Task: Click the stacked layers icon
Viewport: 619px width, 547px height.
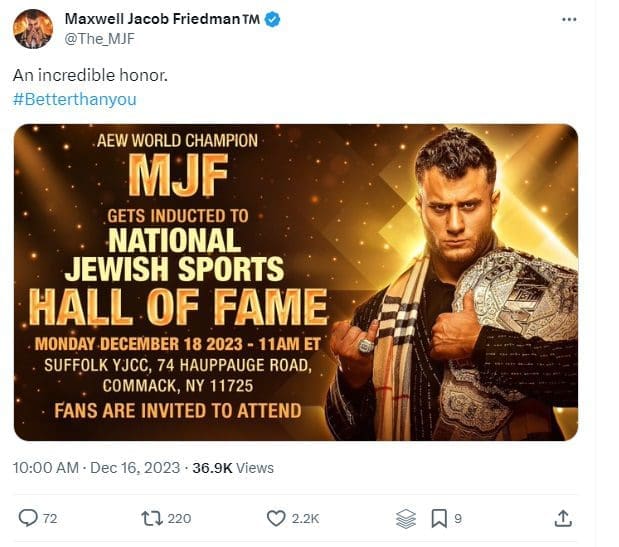Action: (405, 518)
